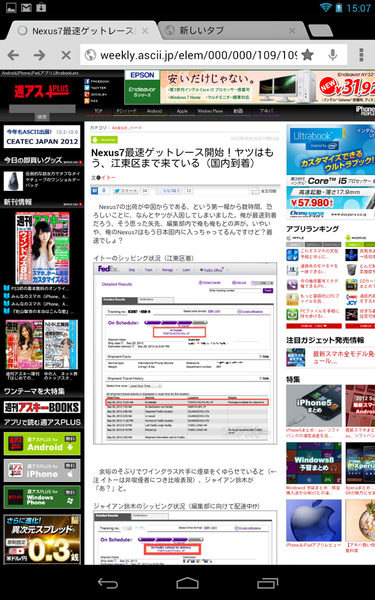Open the Twitter link in site header
The image size is (375, 600).
95,88
